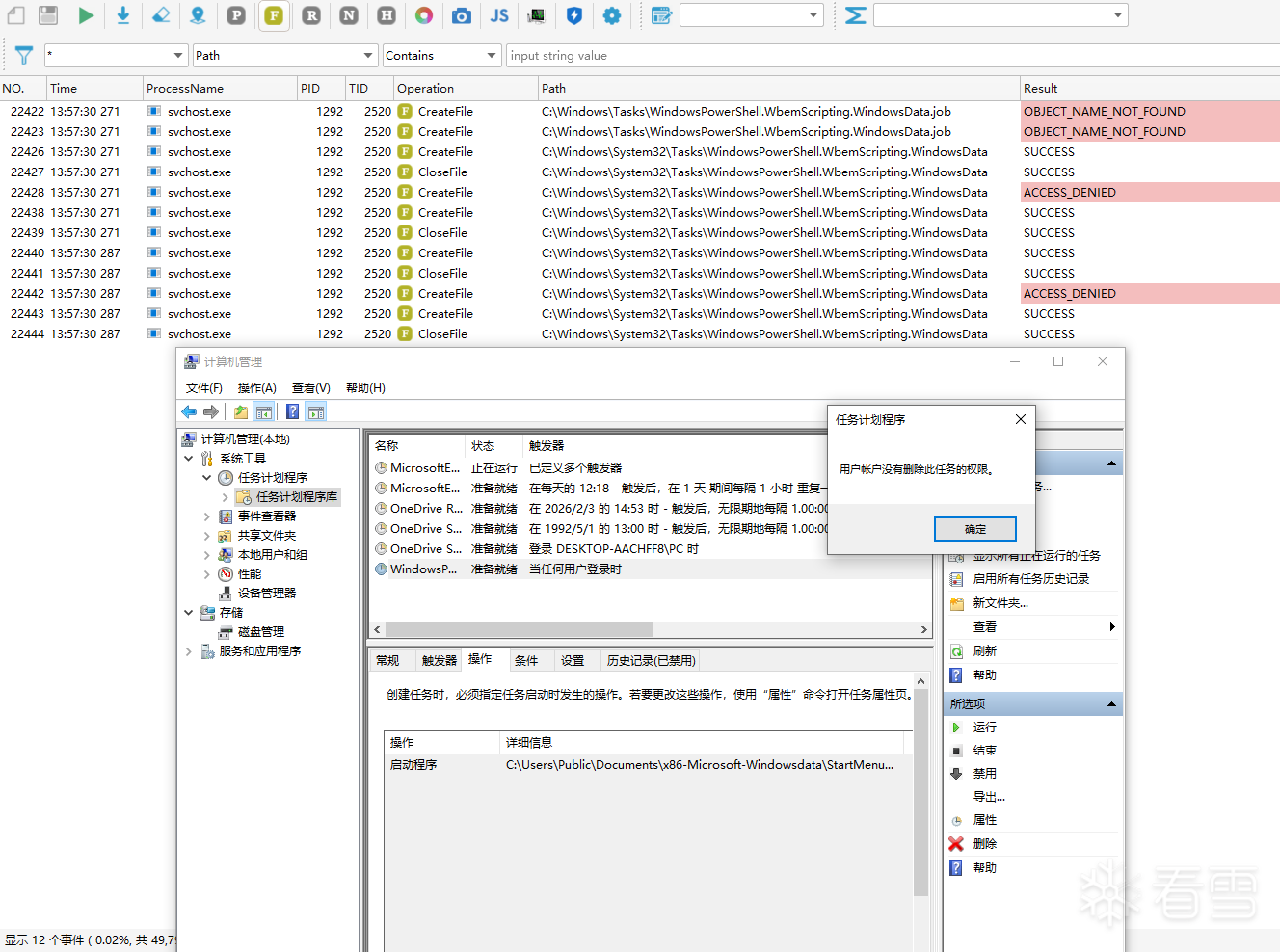Click the green start capture play icon
Viewport: 1280px width, 952px height.
pos(86,15)
